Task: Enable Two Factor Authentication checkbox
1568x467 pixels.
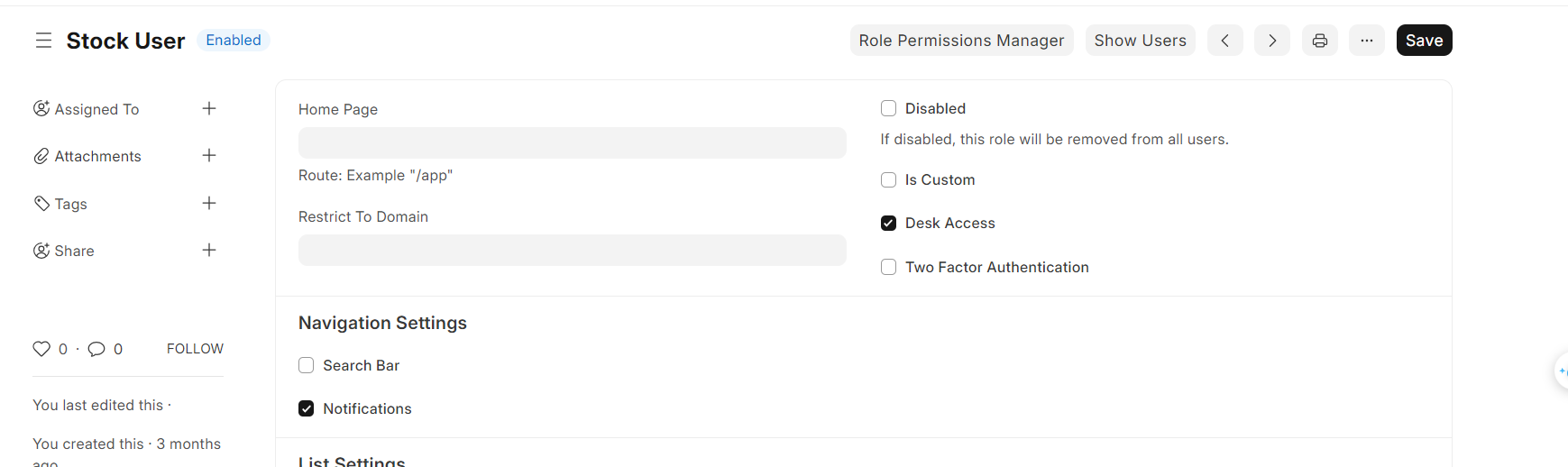Action: (888, 267)
